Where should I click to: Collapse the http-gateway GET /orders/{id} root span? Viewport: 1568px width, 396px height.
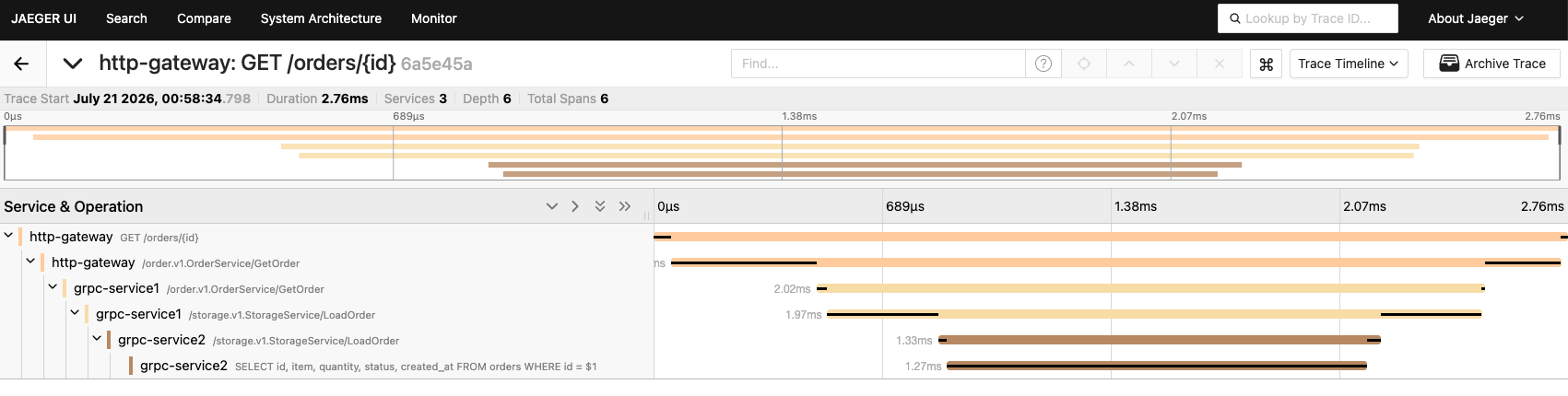tap(8, 236)
